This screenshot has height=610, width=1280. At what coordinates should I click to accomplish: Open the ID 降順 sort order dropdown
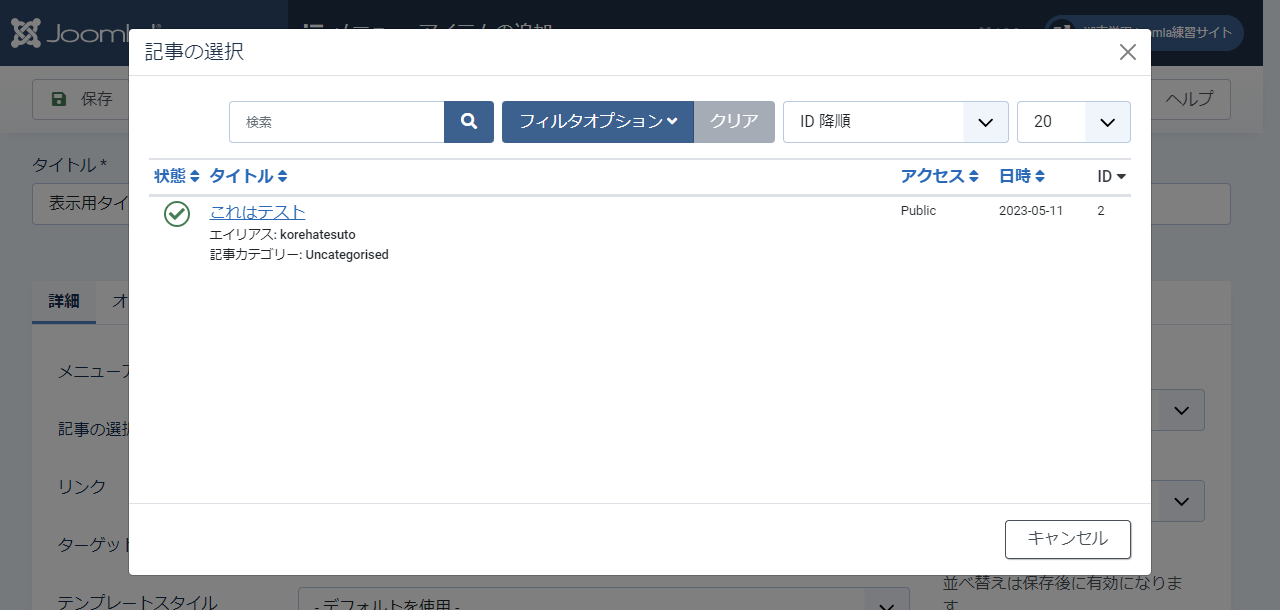[x=895, y=122]
